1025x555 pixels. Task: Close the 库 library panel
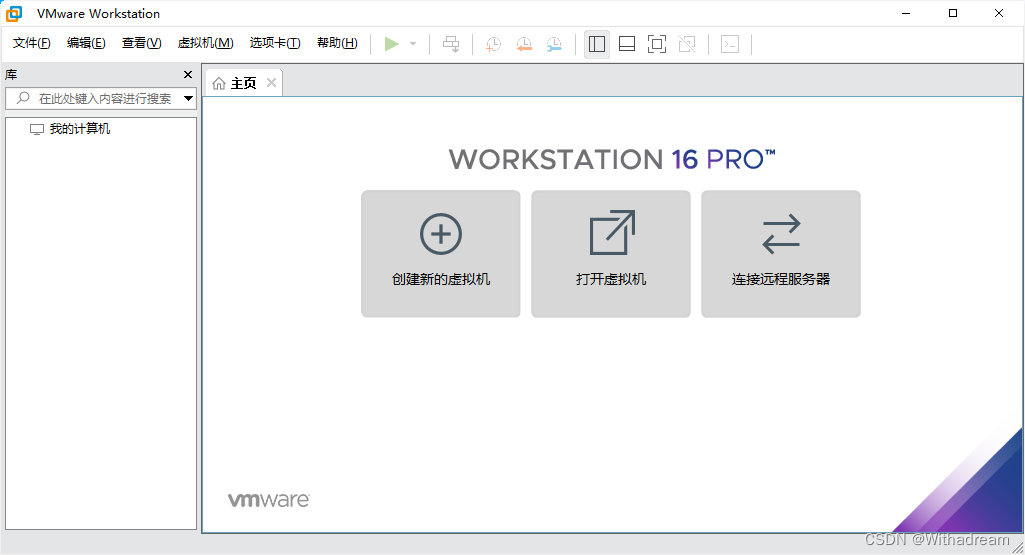[x=188, y=75]
